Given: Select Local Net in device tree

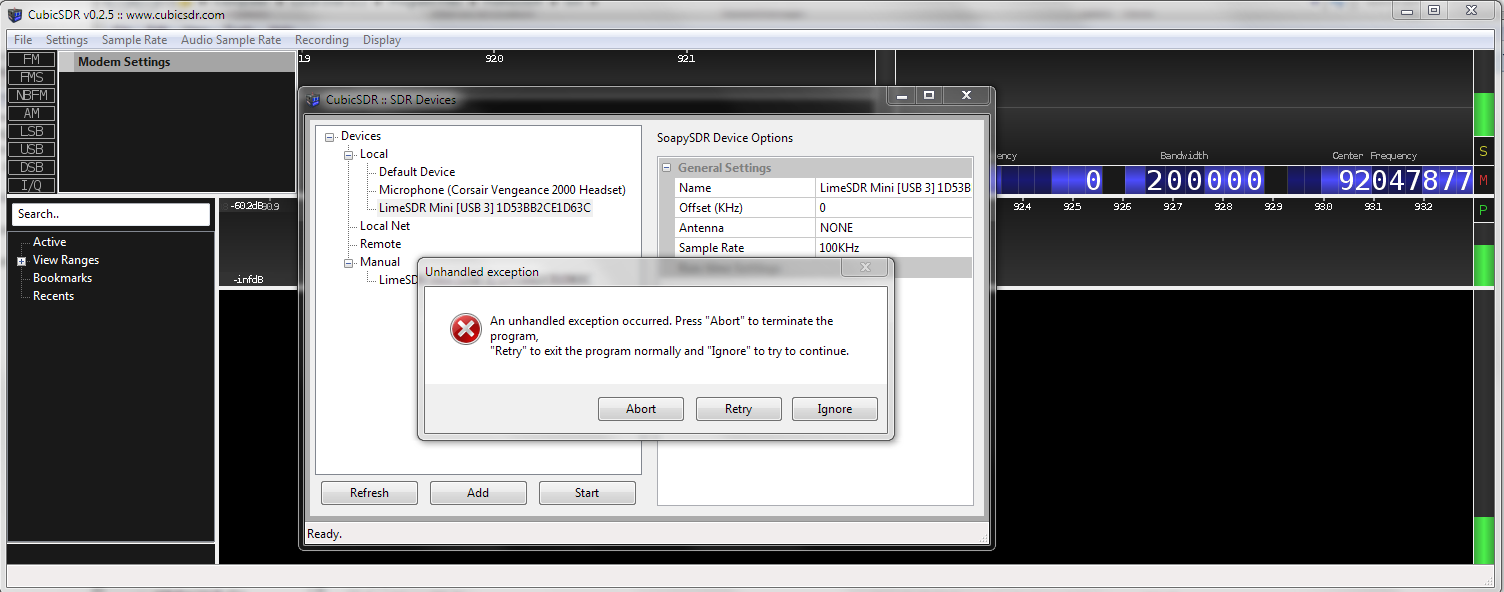Looking at the screenshot, I should 385,226.
